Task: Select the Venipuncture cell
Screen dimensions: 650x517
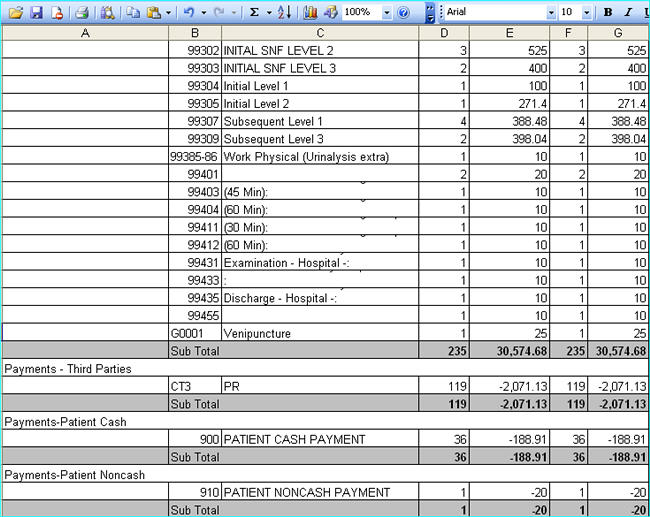Action: click(319, 333)
